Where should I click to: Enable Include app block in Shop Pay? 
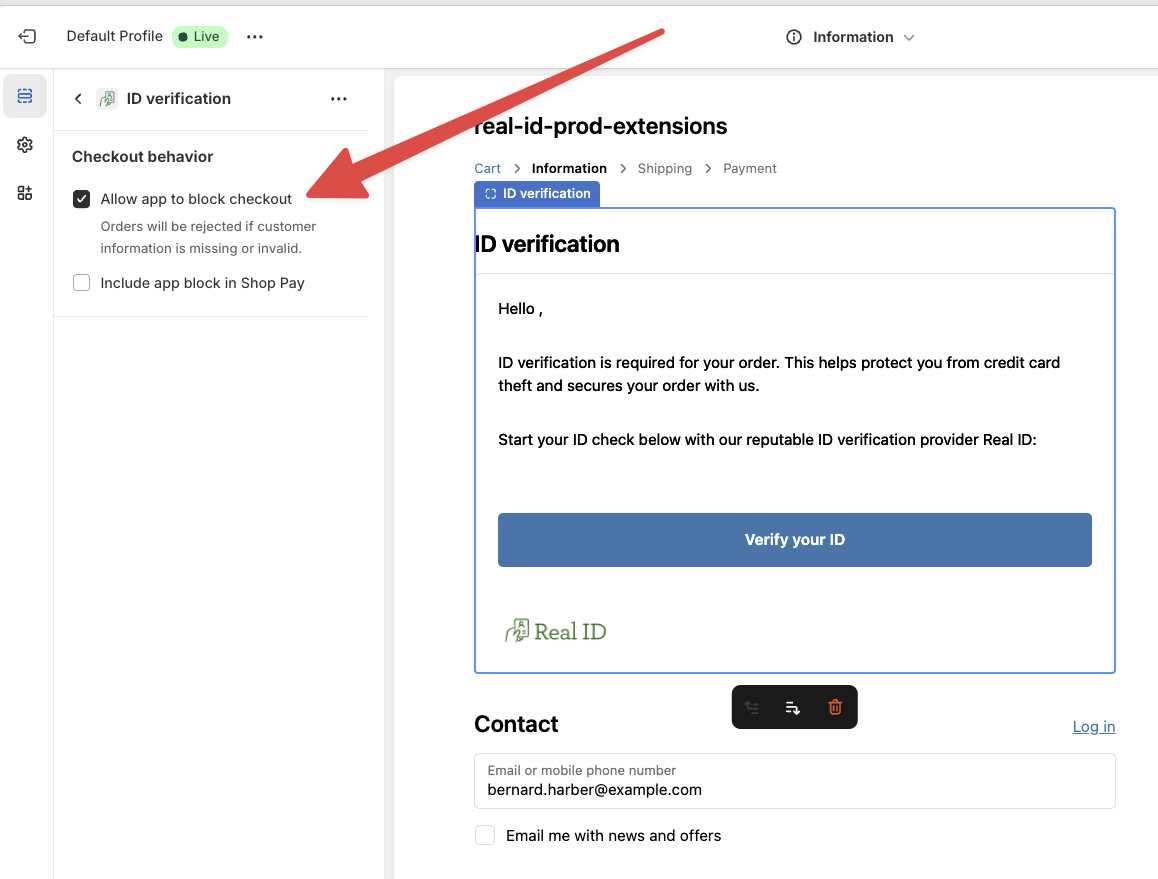click(x=81, y=283)
